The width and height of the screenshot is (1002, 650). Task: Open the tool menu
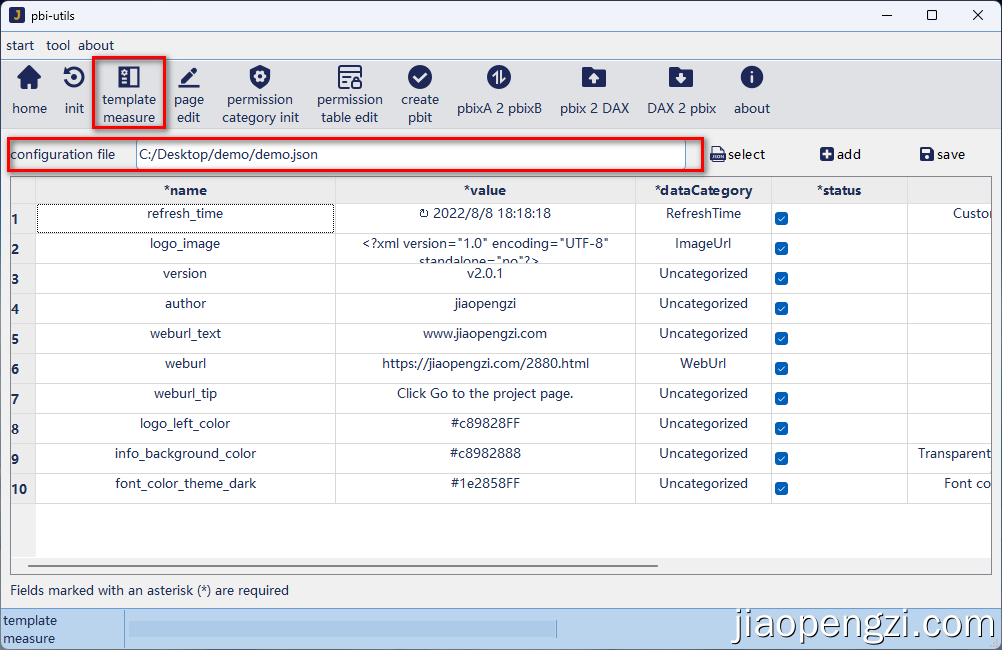coord(58,45)
